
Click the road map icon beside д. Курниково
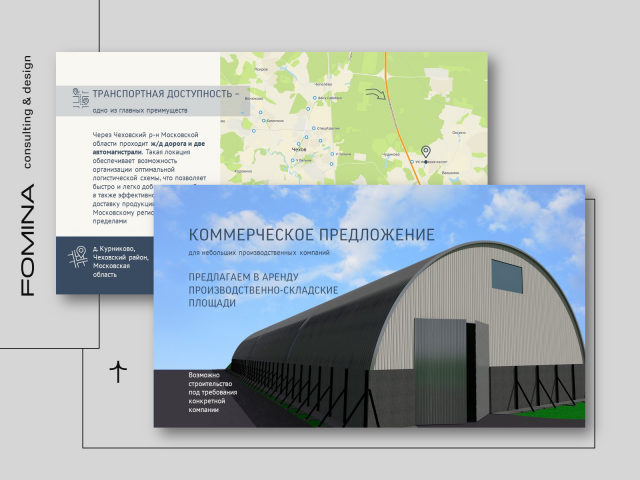click(x=78, y=257)
